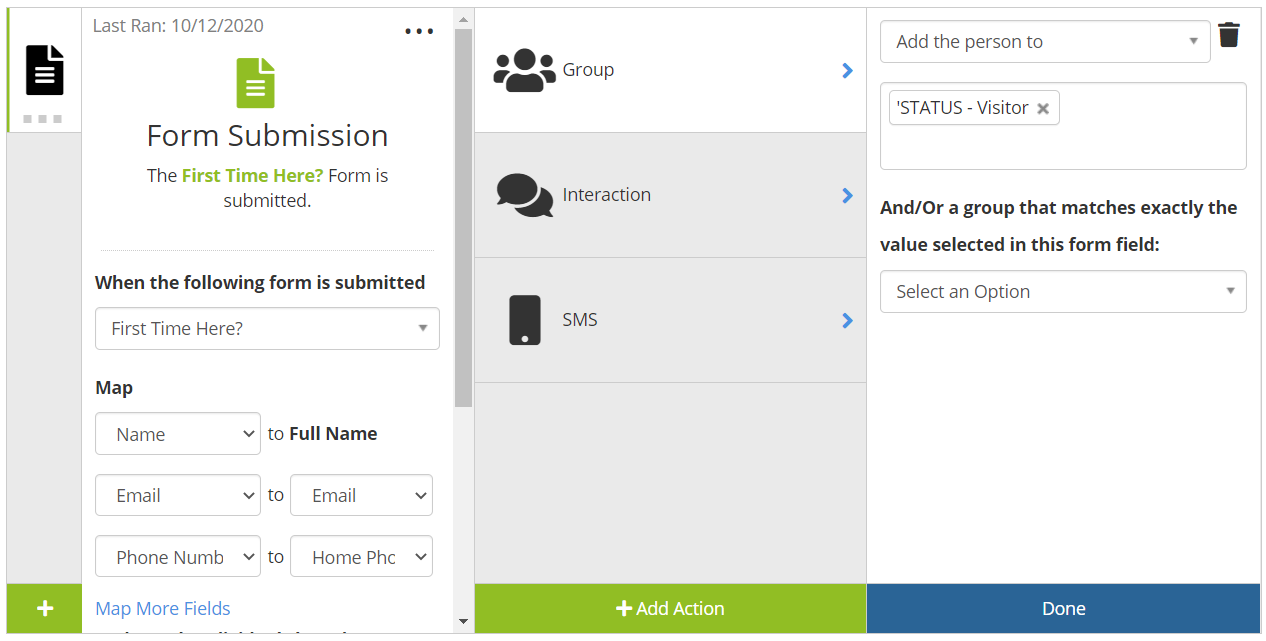Image resolution: width=1266 pixels, height=641 pixels.
Task: Open the 'Add the person to' dropdown
Action: click(1045, 42)
